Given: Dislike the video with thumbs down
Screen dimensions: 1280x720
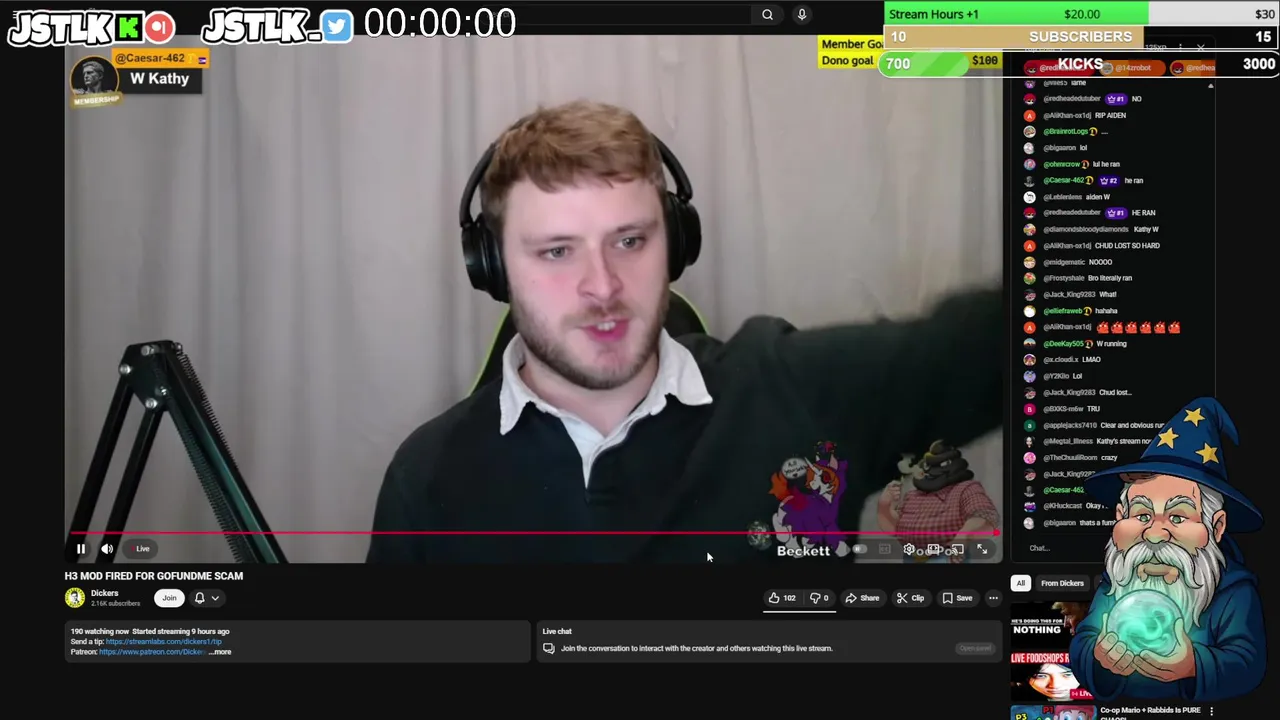Looking at the screenshot, I should pyautogui.click(x=819, y=598).
